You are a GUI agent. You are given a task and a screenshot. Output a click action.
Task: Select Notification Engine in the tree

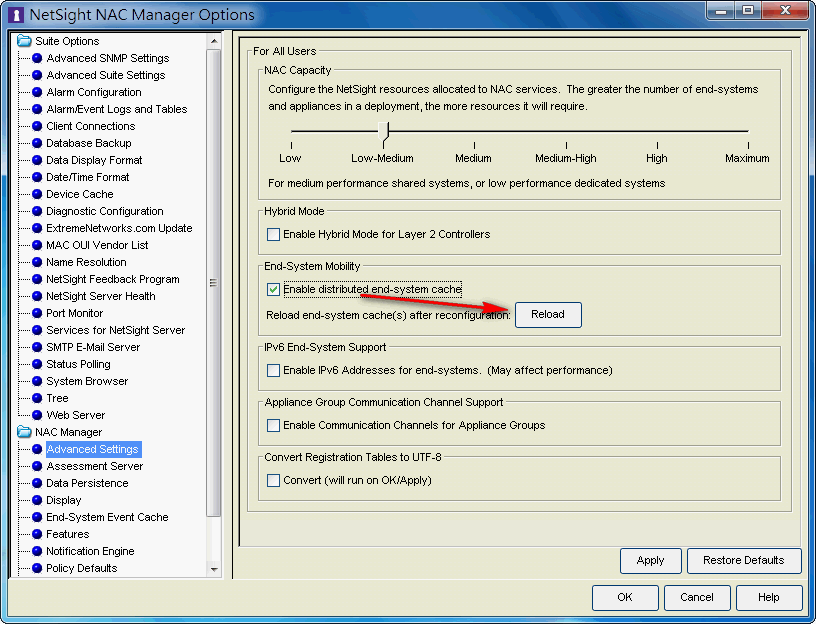91,551
